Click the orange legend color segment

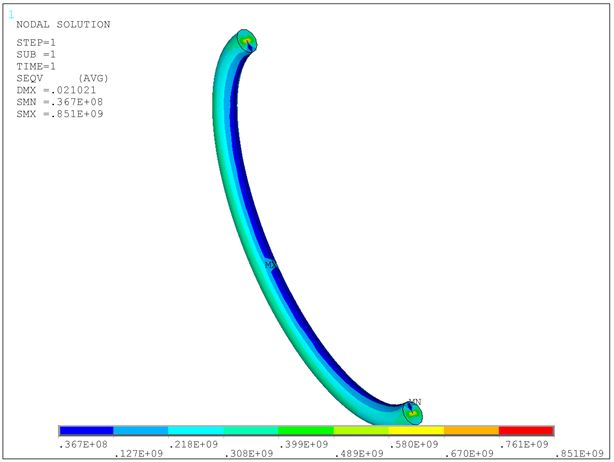click(x=471, y=431)
